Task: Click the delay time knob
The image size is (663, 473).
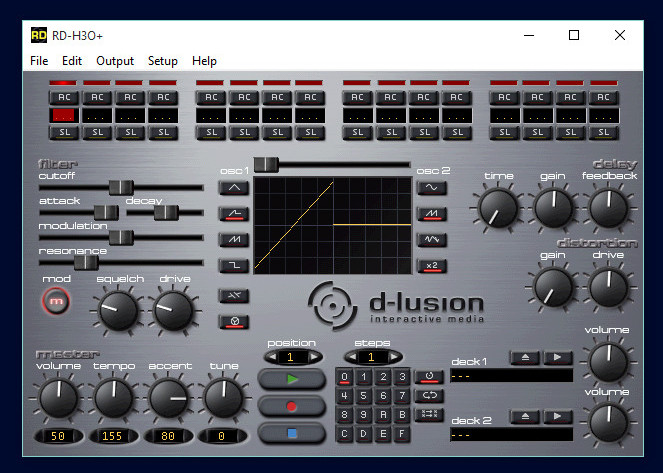Action: [x=498, y=208]
